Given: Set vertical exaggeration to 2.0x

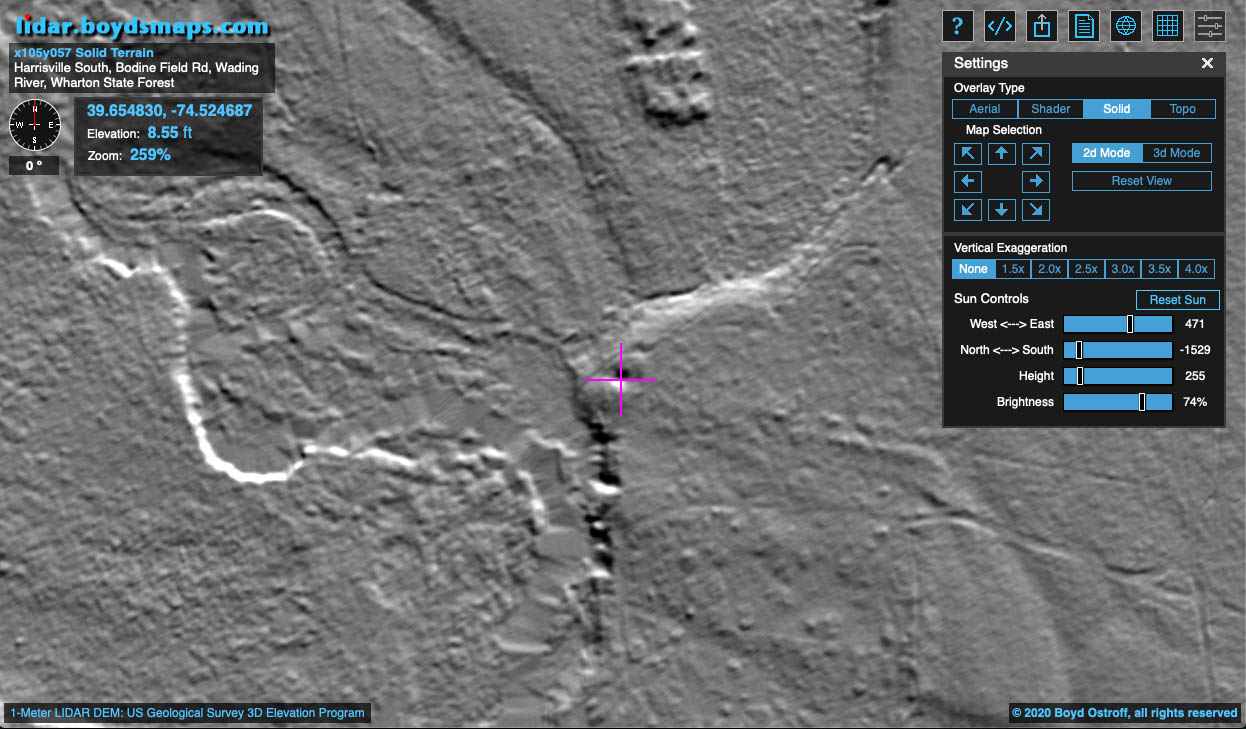Looking at the screenshot, I should tap(1049, 269).
